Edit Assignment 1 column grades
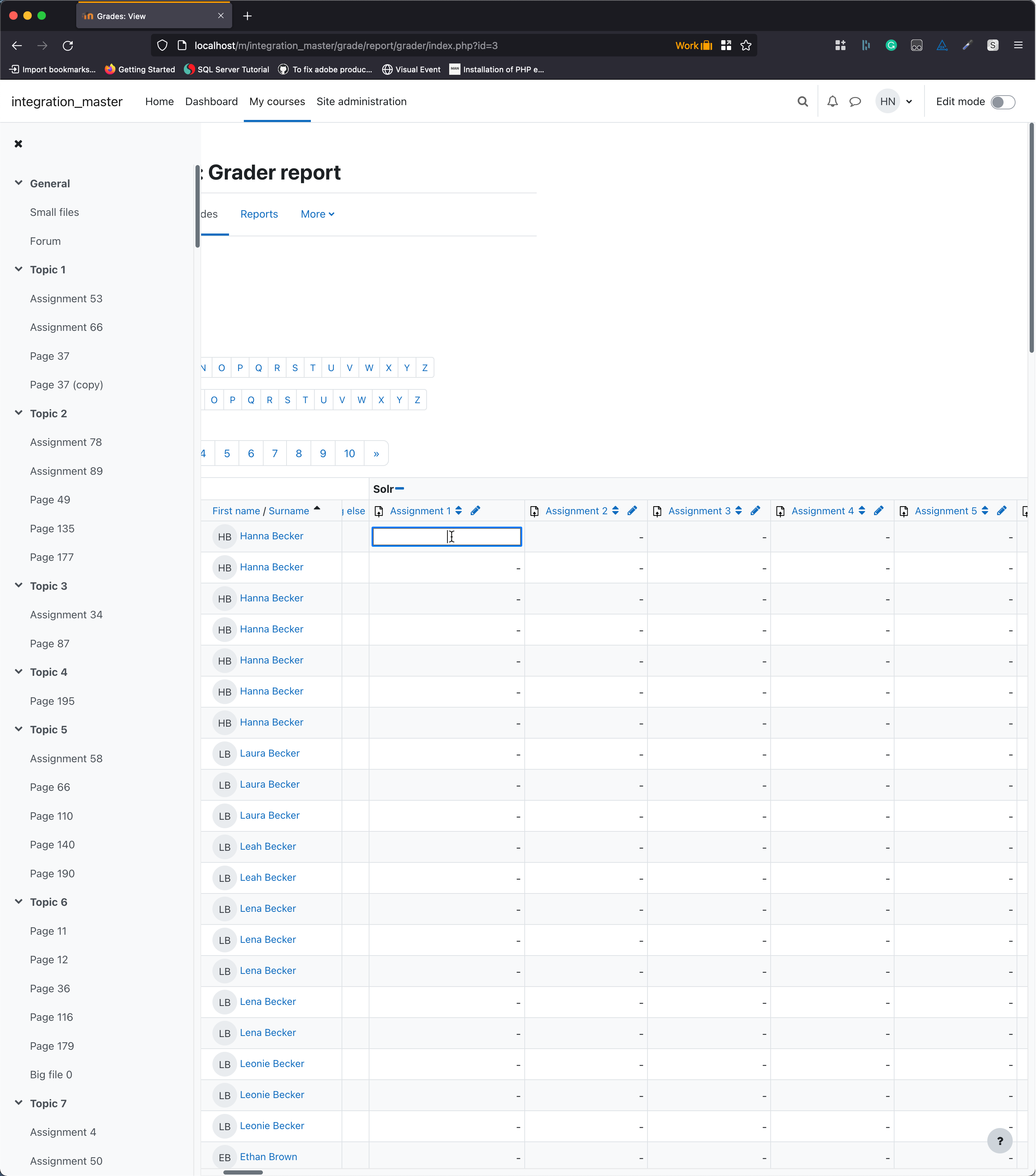The width and height of the screenshot is (1036, 1176). [475, 511]
